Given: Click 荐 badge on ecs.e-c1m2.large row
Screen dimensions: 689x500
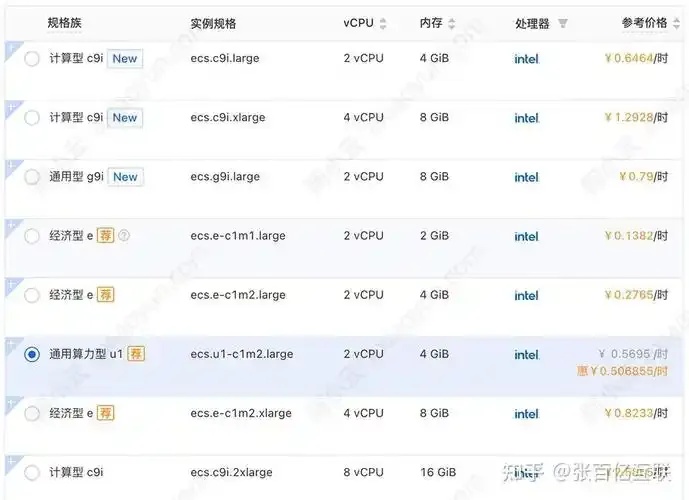Looking at the screenshot, I should point(105,295).
